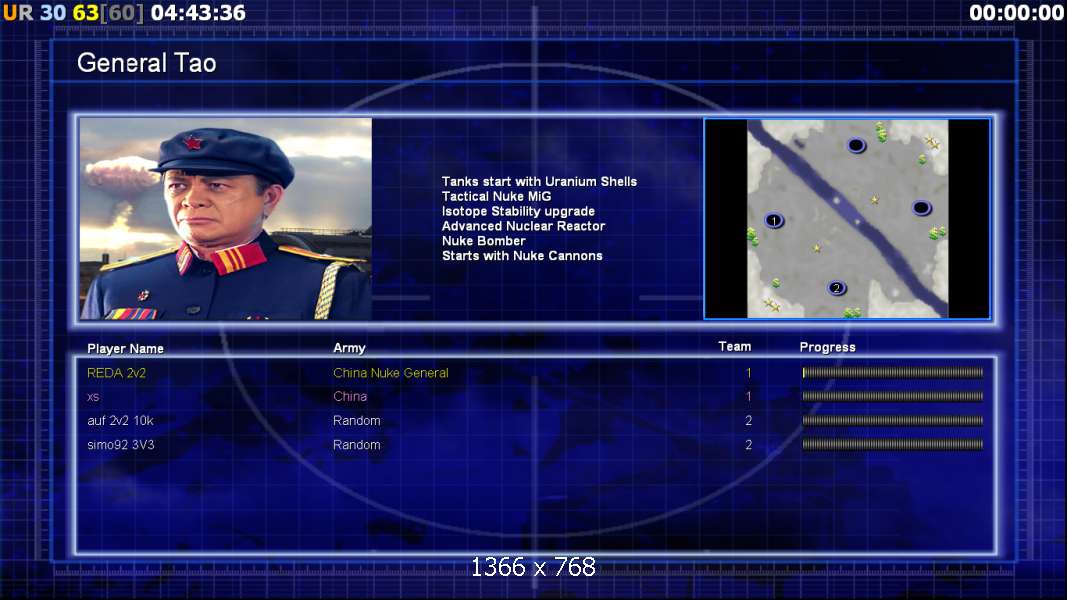Click the UR overlay label
Viewport: 1067px width, 600px height.
click(x=18, y=12)
